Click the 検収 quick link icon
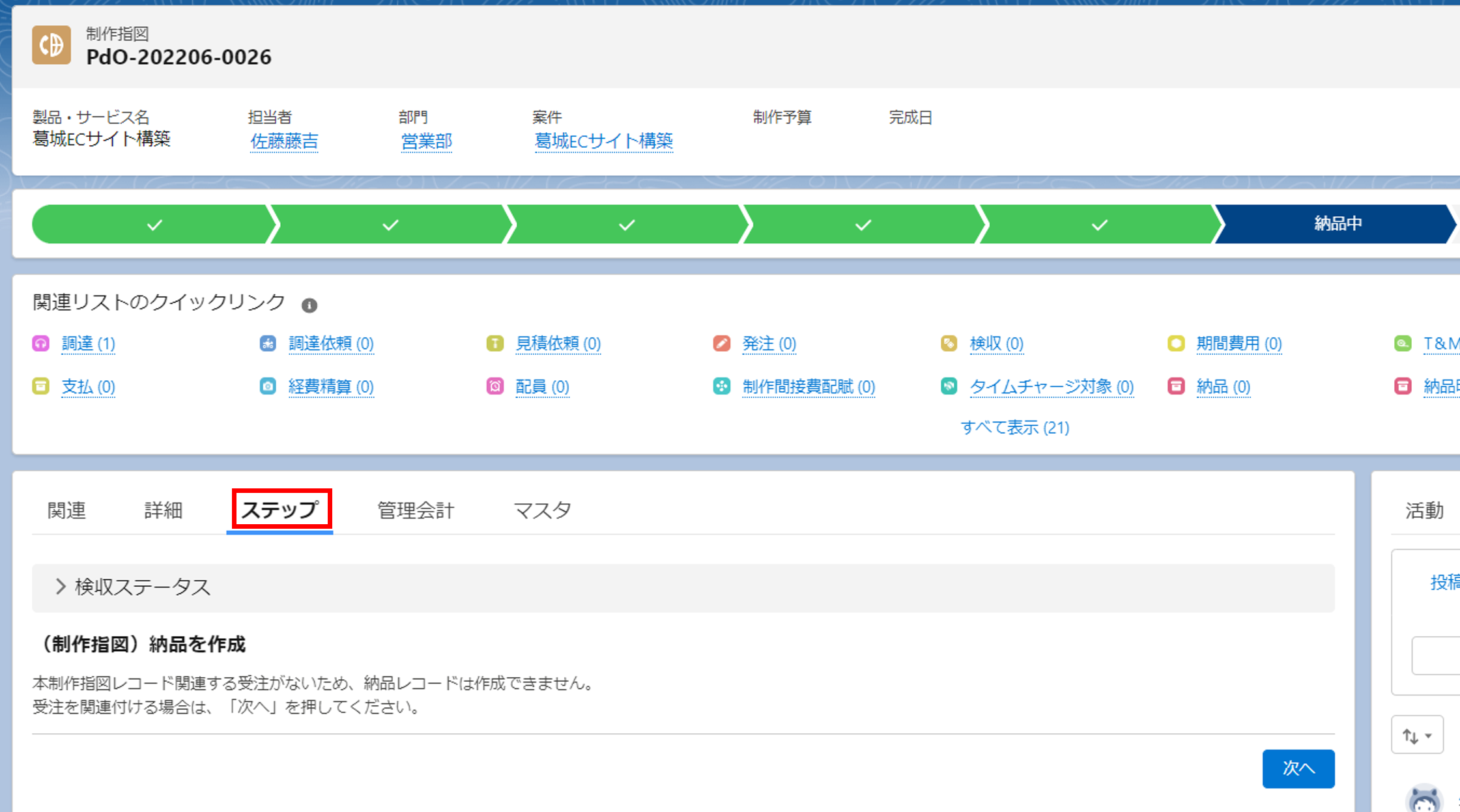 (949, 343)
